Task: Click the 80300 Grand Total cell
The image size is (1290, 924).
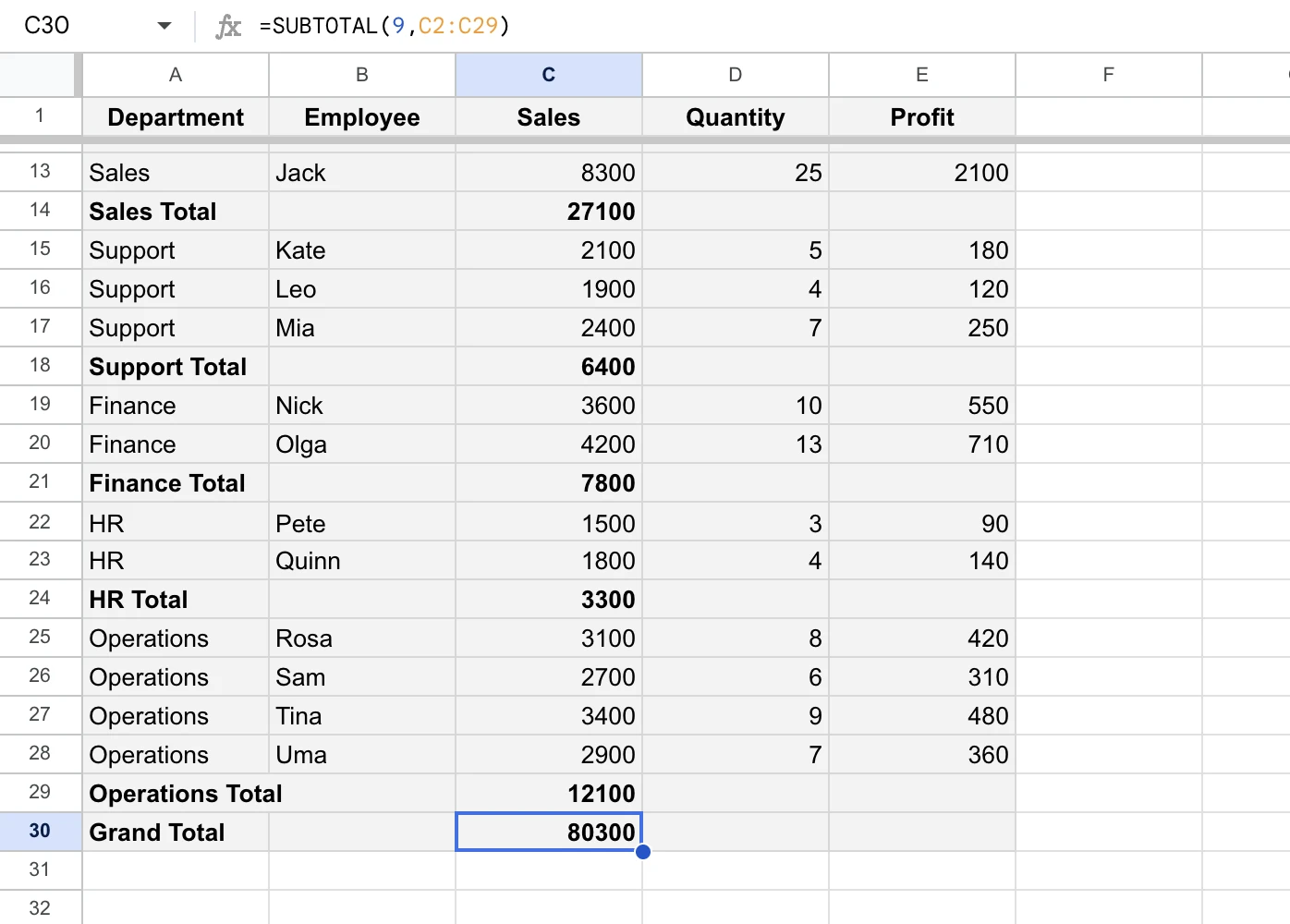Action: 549,833
